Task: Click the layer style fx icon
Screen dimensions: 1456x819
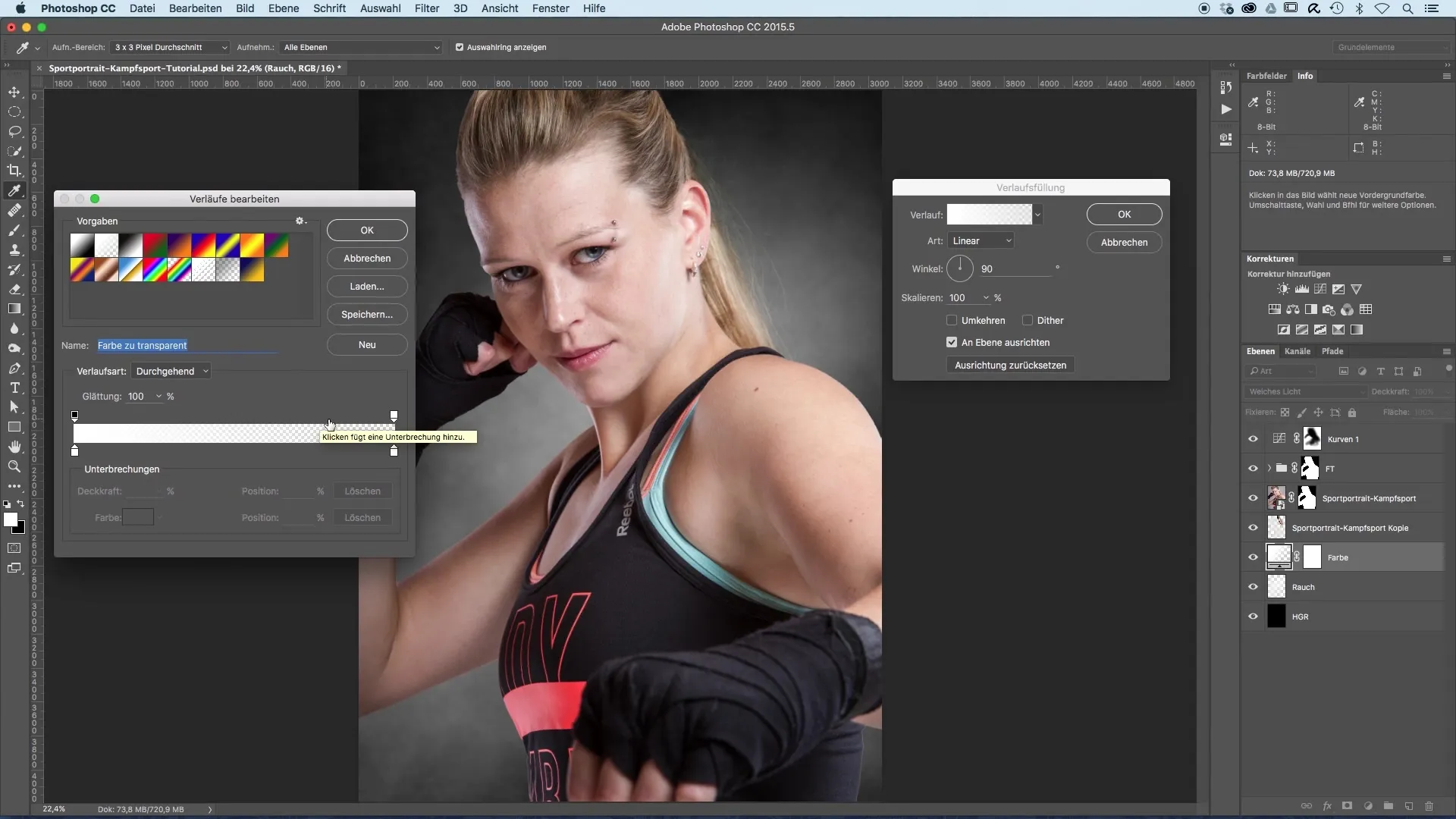Action: tap(1327, 806)
